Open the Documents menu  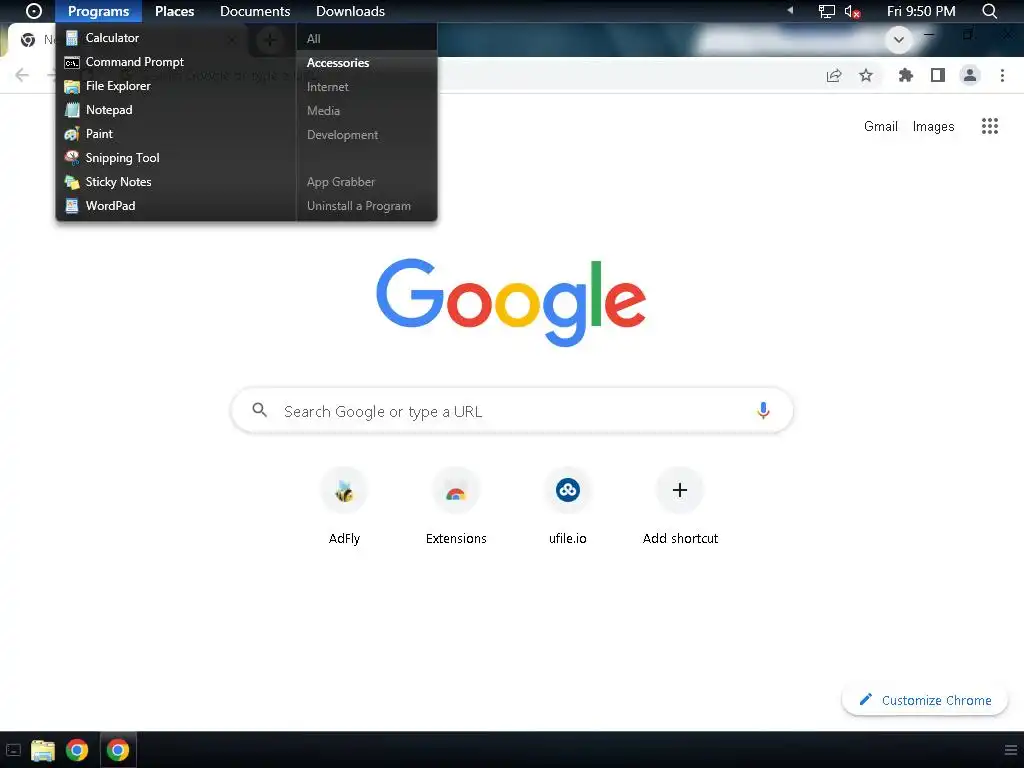pos(255,11)
